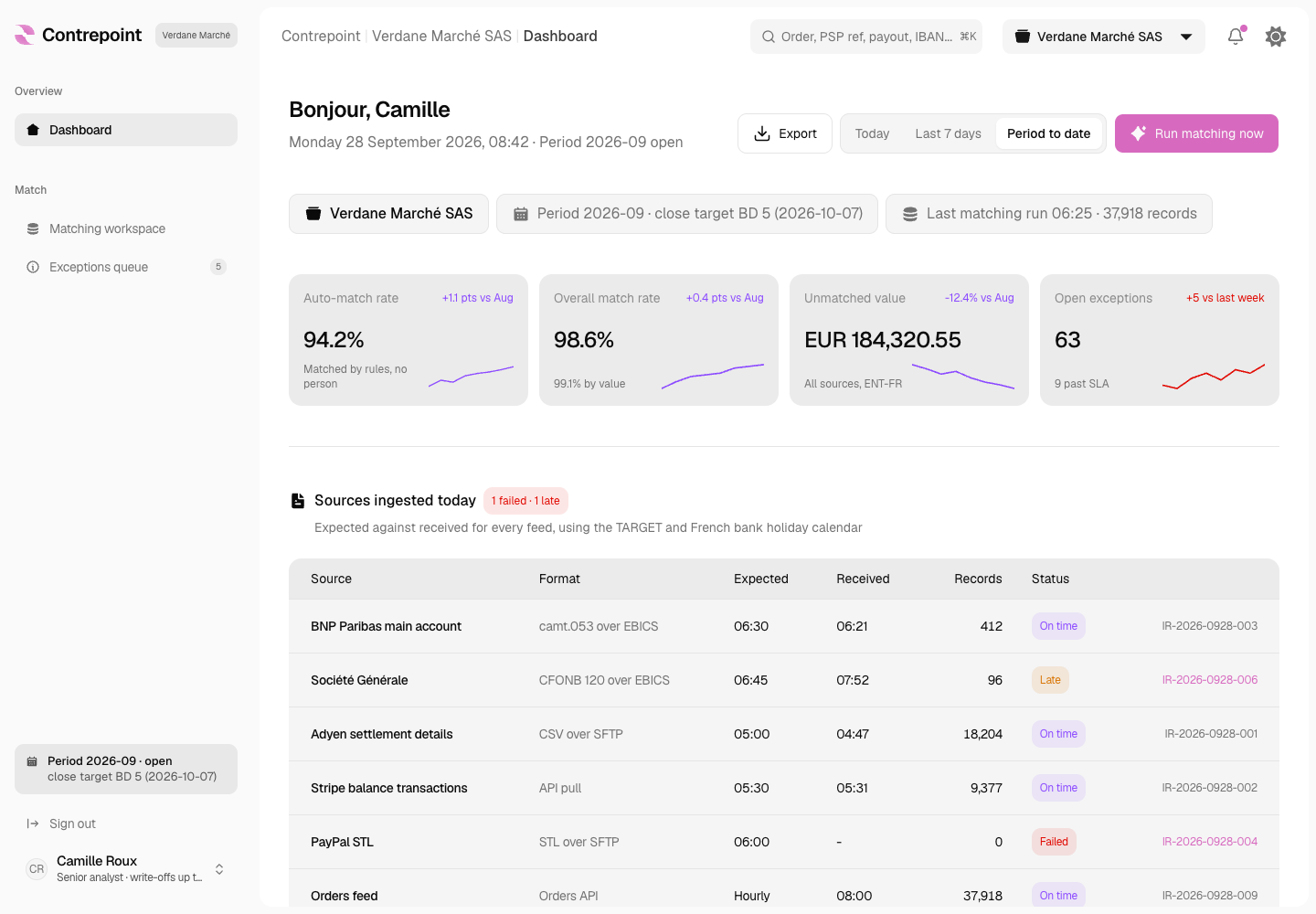Select the Period to date tab
Viewport: 1316px width, 914px height.
pyautogui.click(x=1048, y=133)
